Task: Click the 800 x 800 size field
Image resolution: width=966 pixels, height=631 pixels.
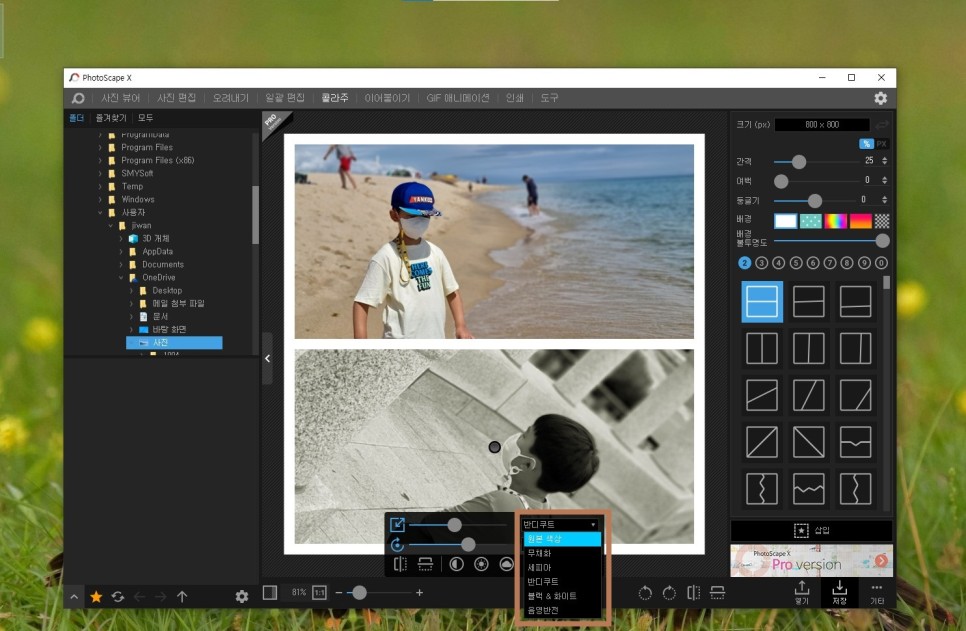Action: pyautogui.click(x=822, y=124)
